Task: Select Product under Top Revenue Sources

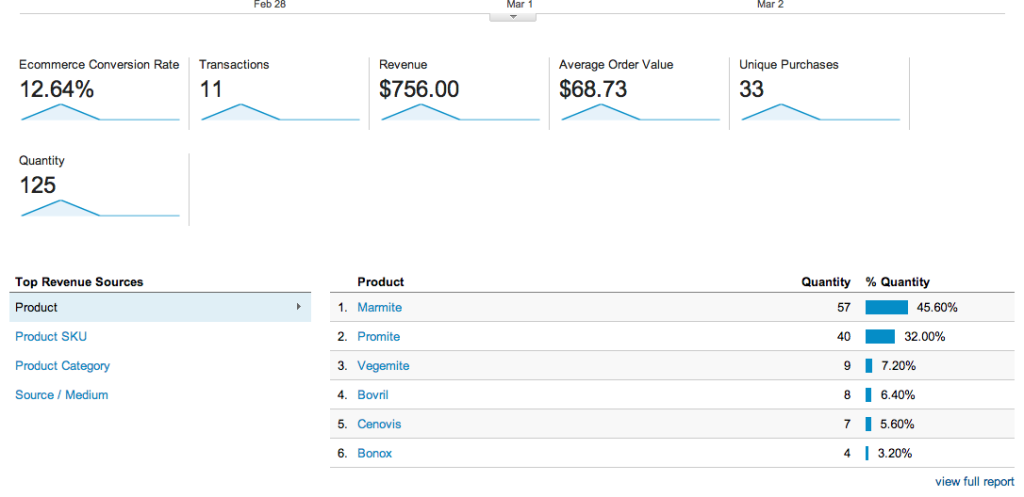Action: pyautogui.click(x=160, y=307)
